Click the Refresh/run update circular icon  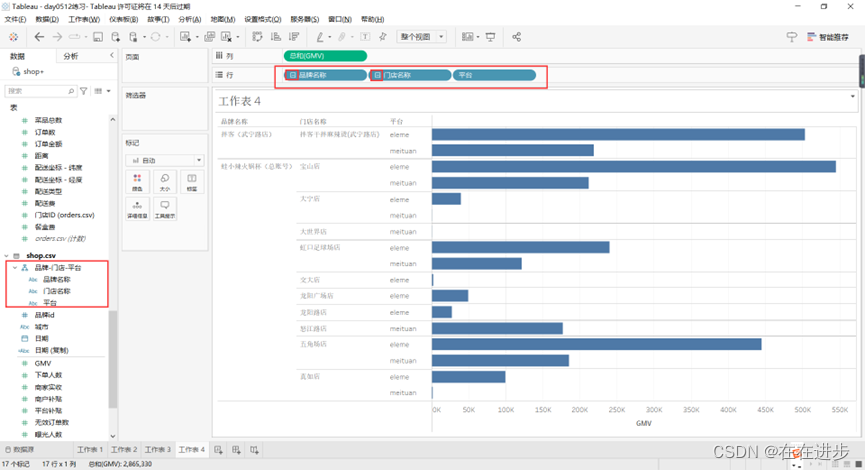pyautogui.click(x=156, y=37)
